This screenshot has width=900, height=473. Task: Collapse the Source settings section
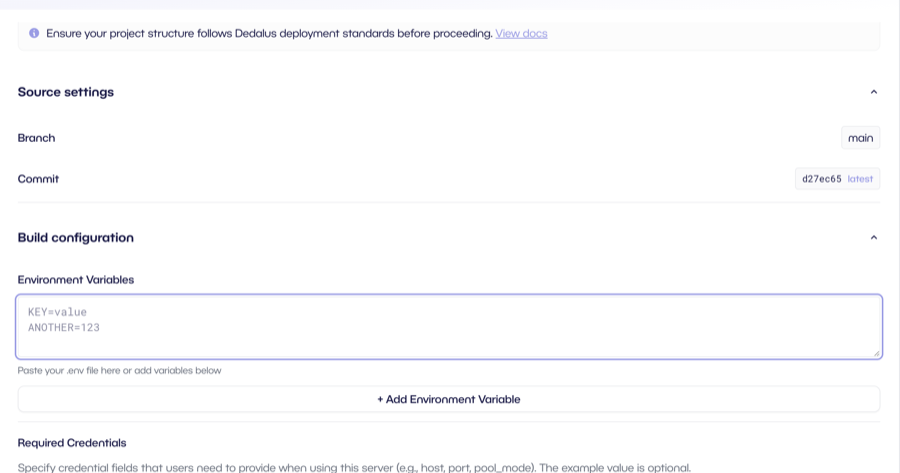pos(874,92)
